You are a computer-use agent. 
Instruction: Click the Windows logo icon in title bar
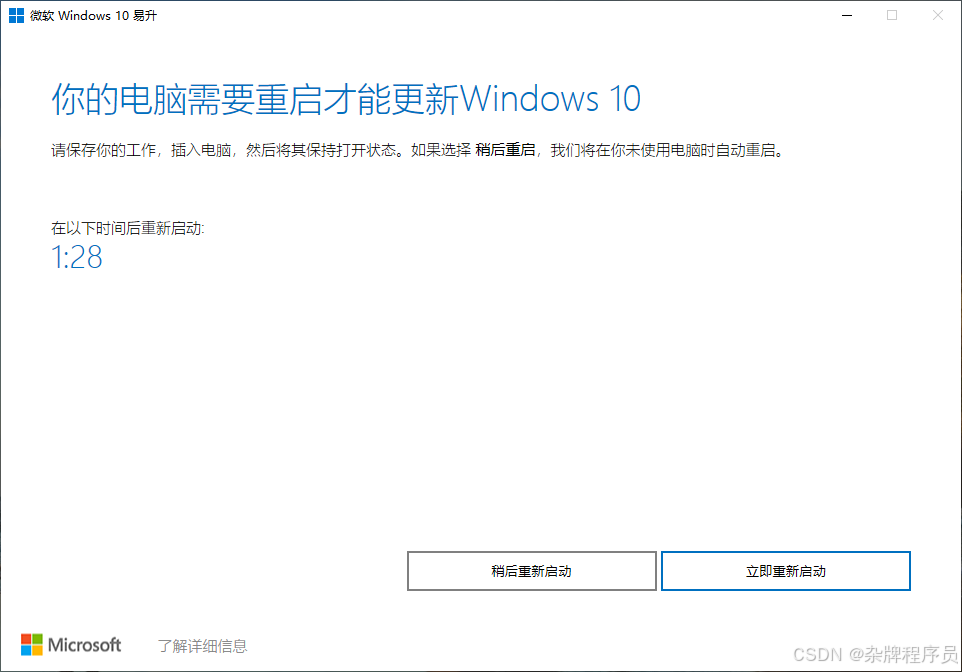coord(17,15)
